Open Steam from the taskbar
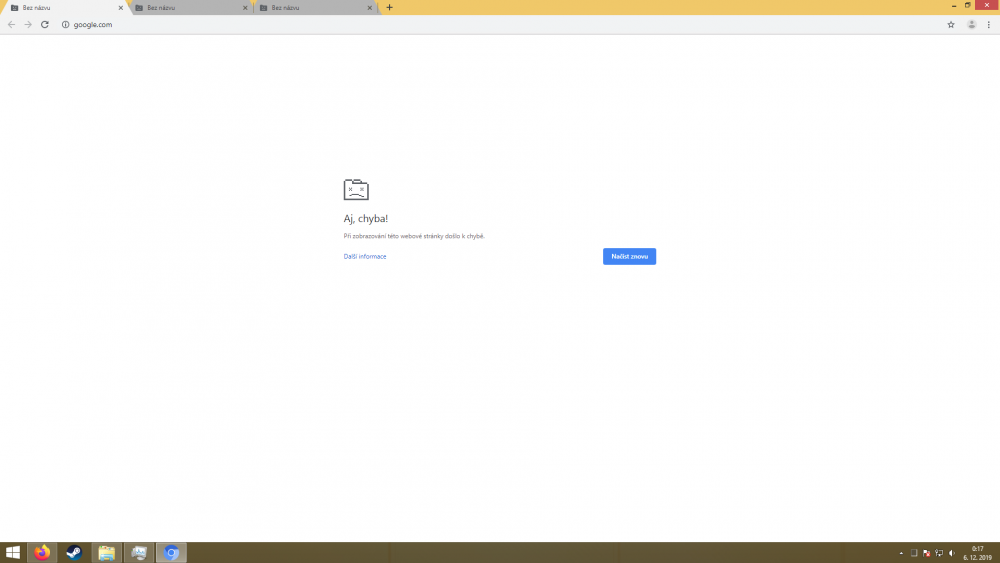 [x=74, y=553]
